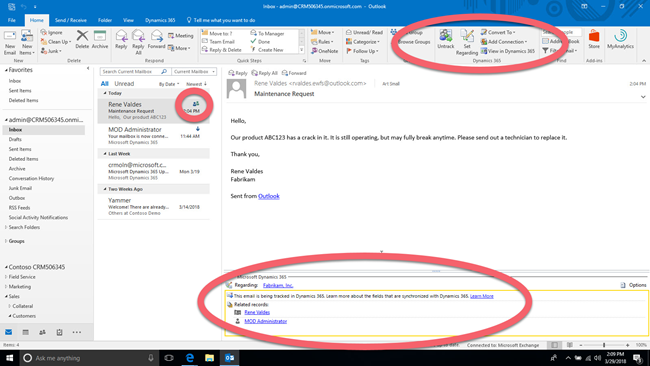Click the Set Regarding button

coord(467,42)
